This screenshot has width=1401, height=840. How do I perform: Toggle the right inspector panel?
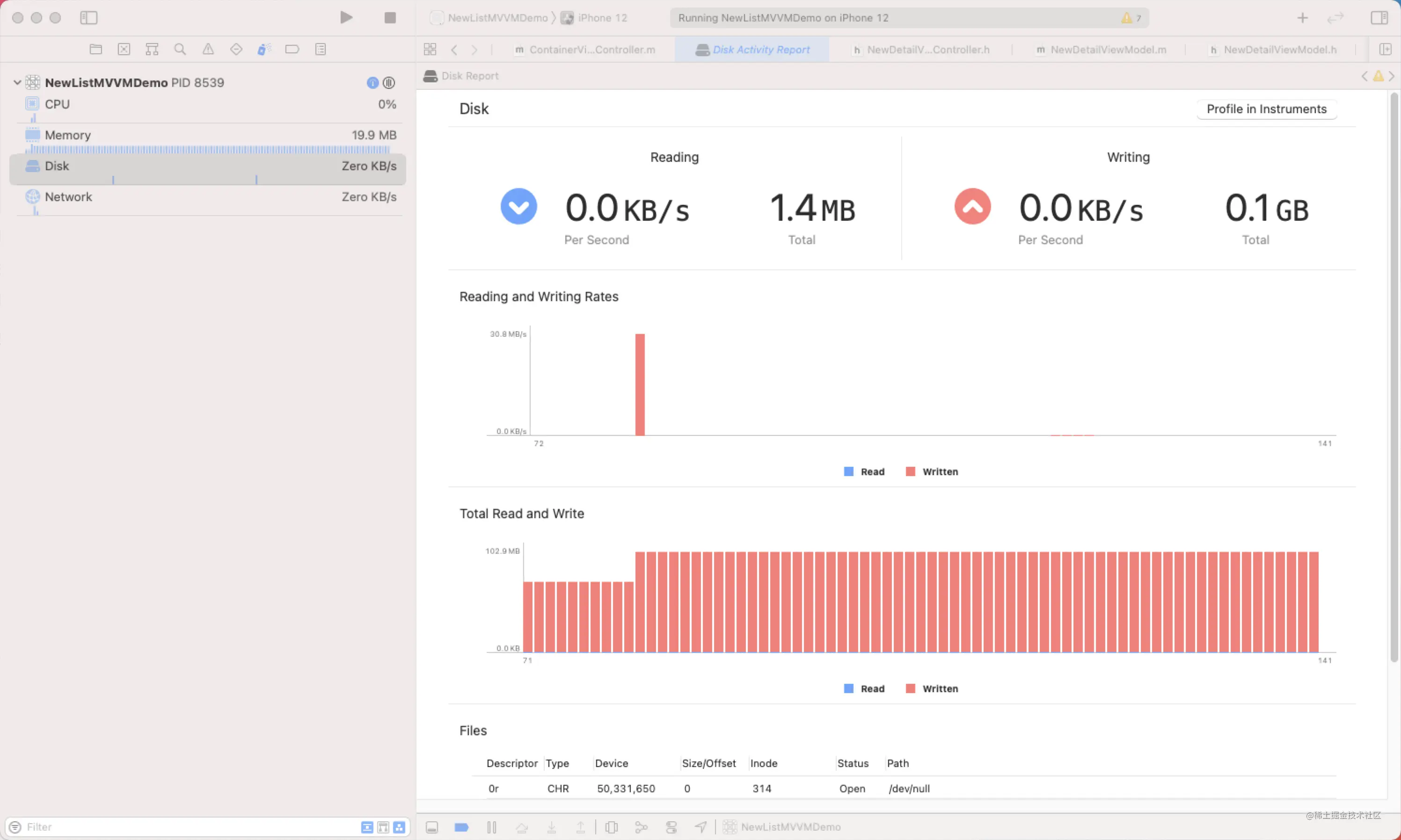click(1379, 18)
